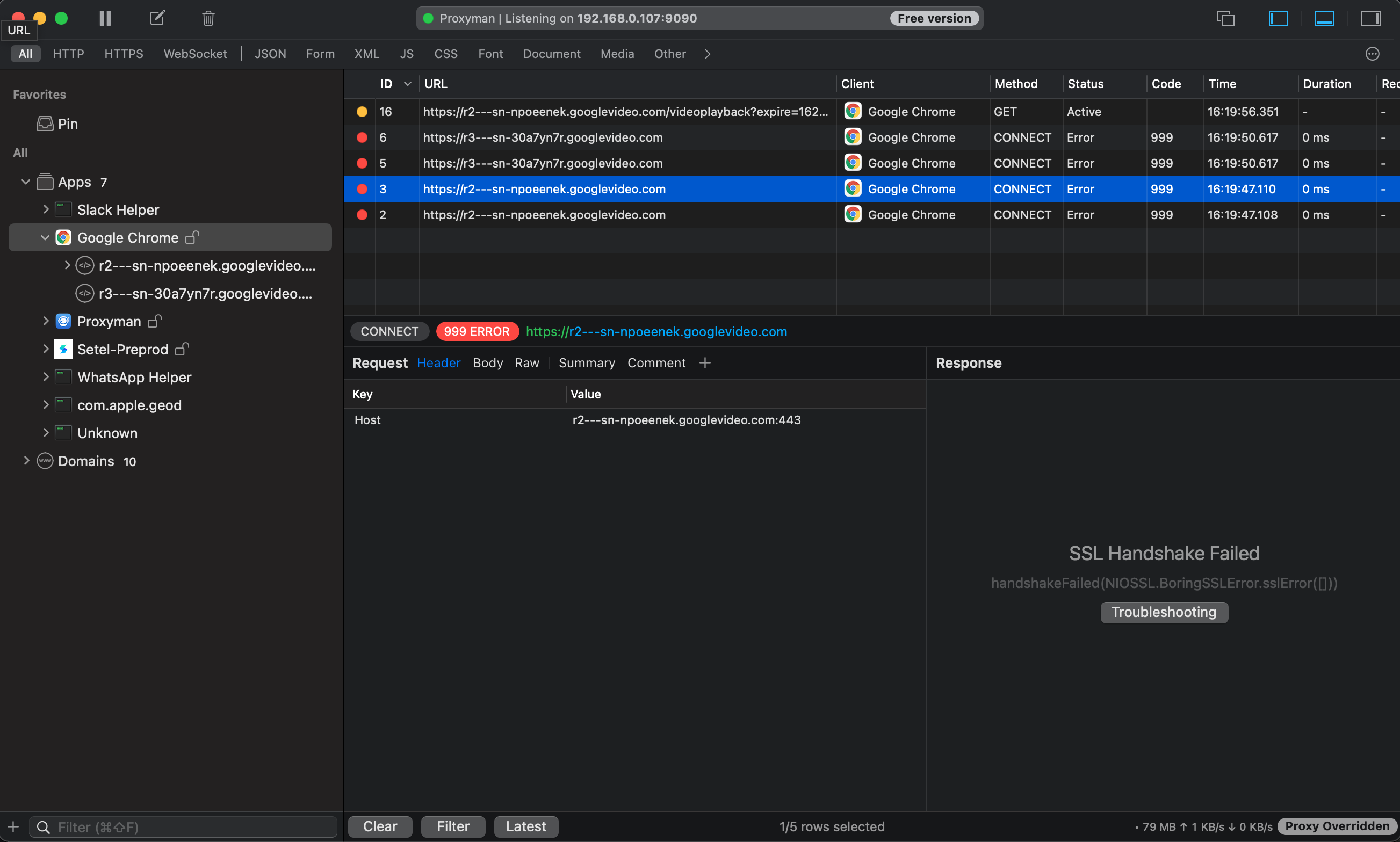Pause traffic capturing with the pause icon
Image resolution: width=1400 pixels, height=842 pixels.
pyautogui.click(x=104, y=18)
